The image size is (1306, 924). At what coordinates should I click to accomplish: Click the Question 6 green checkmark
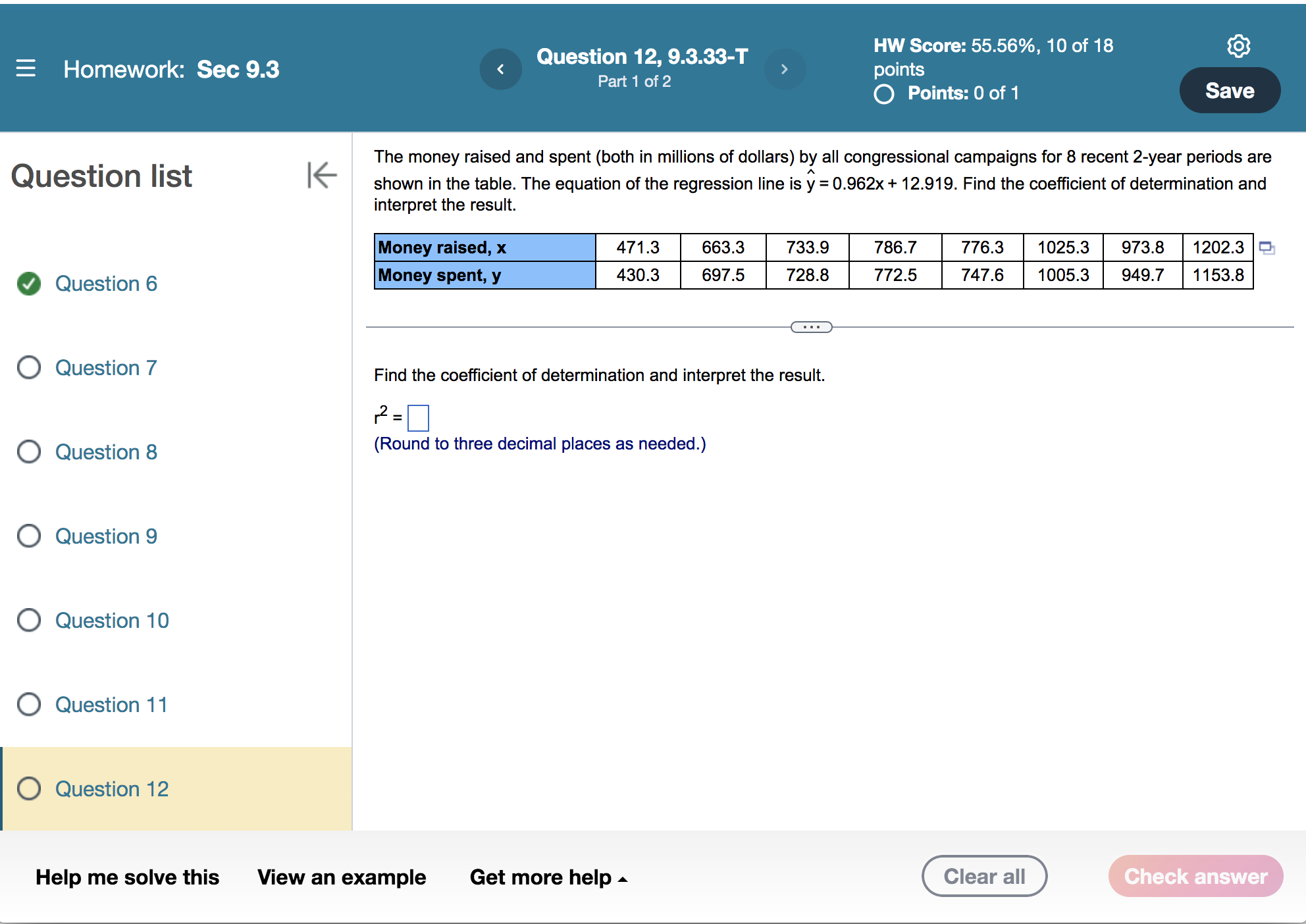[29, 284]
